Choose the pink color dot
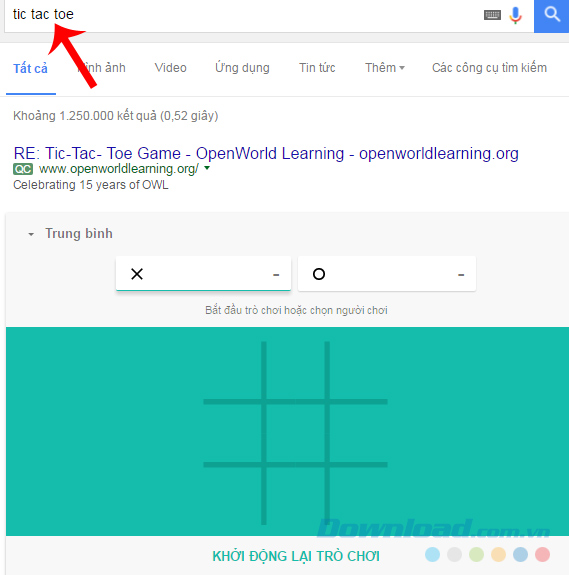The width and height of the screenshot is (569, 575). [x=542, y=554]
